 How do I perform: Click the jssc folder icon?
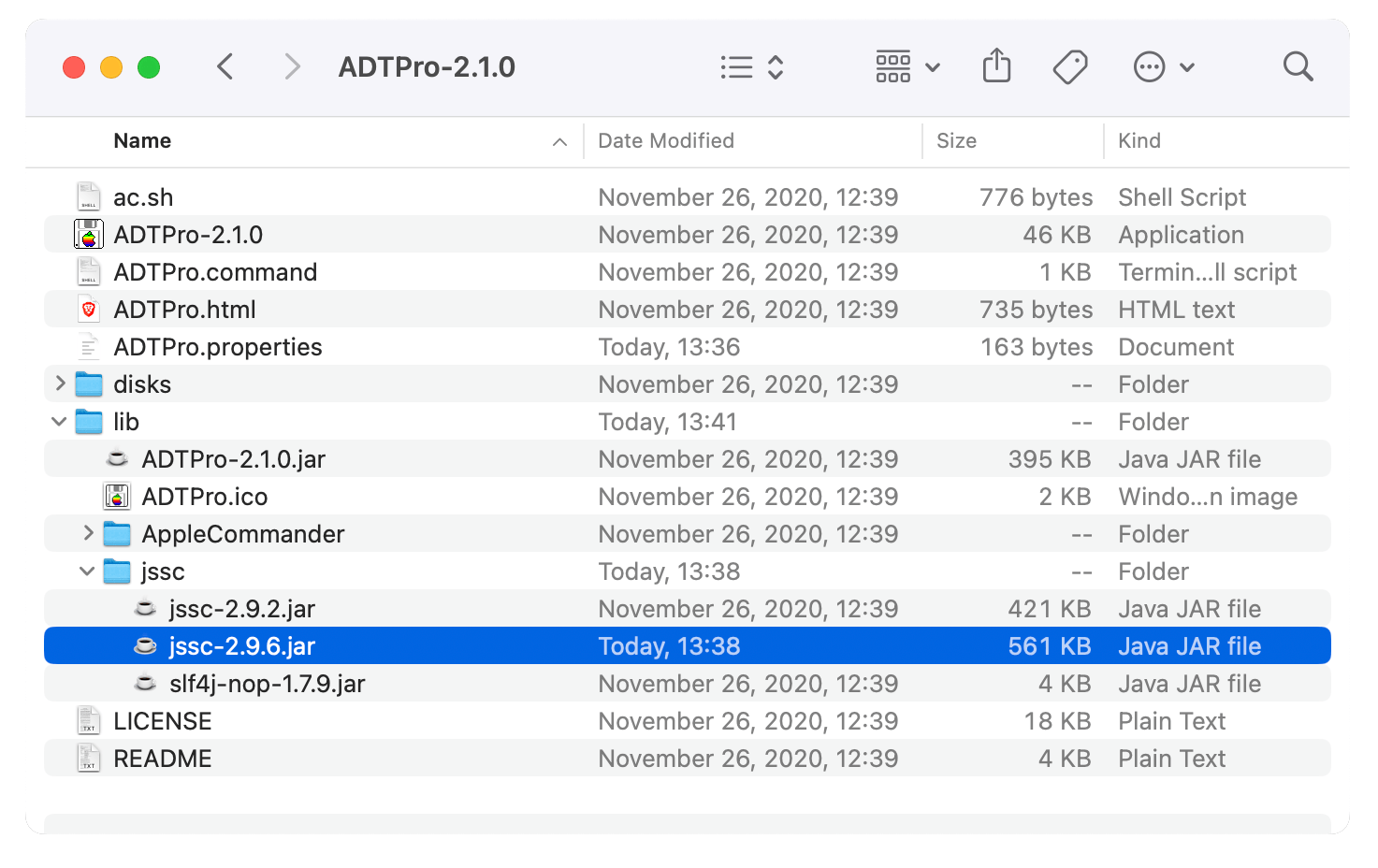(x=117, y=571)
